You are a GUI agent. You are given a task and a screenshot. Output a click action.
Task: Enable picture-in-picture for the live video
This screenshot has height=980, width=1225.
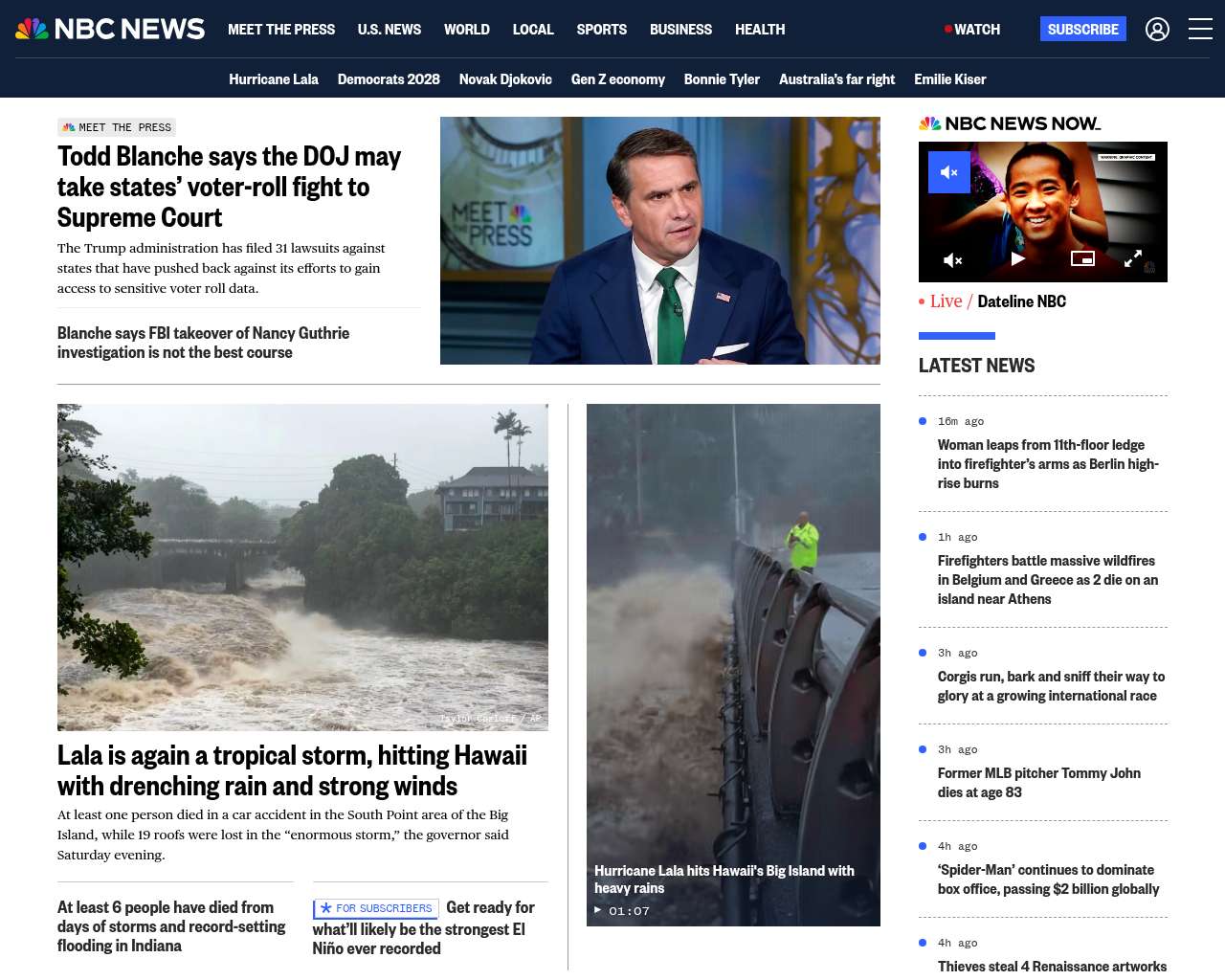coord(1082,258)
